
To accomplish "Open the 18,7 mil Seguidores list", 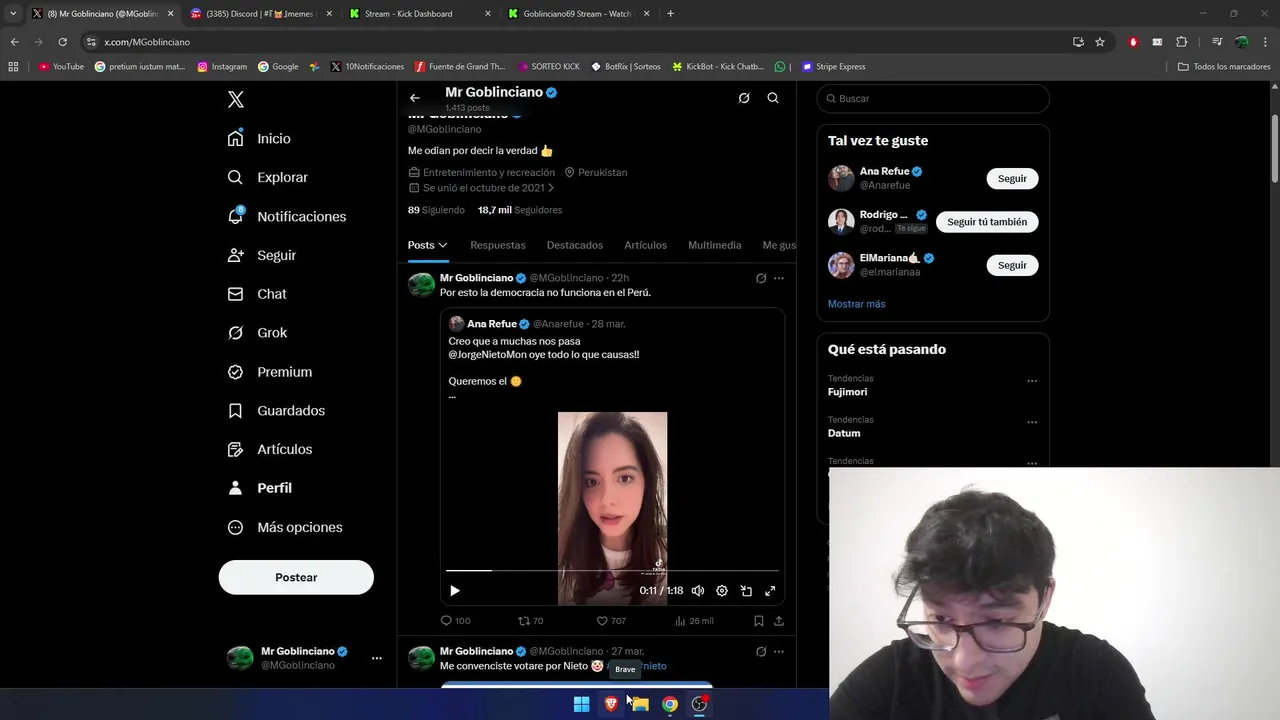I will (520, 210).
